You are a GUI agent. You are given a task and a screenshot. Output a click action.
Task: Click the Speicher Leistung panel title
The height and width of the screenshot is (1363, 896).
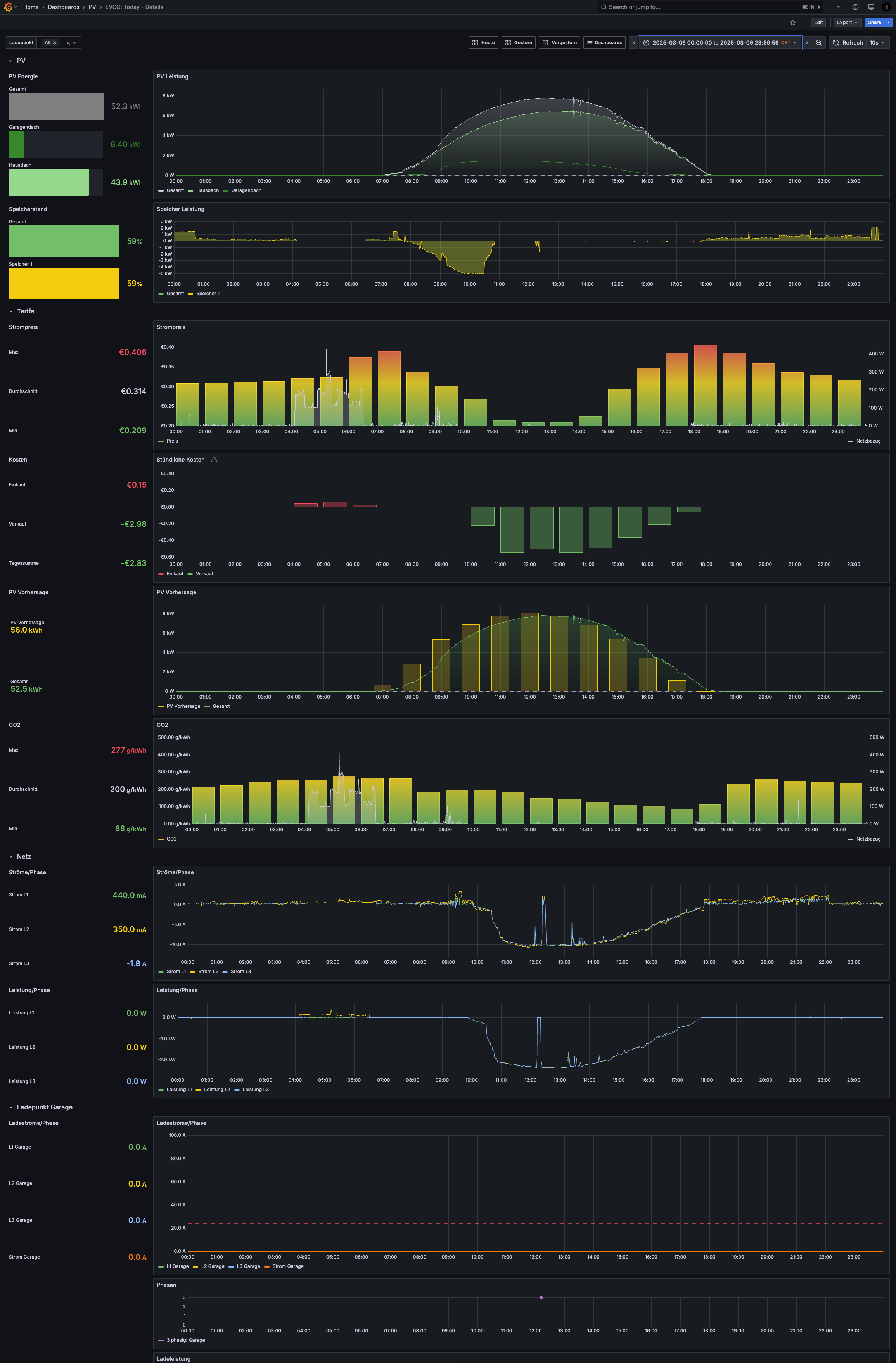point(180,209)
